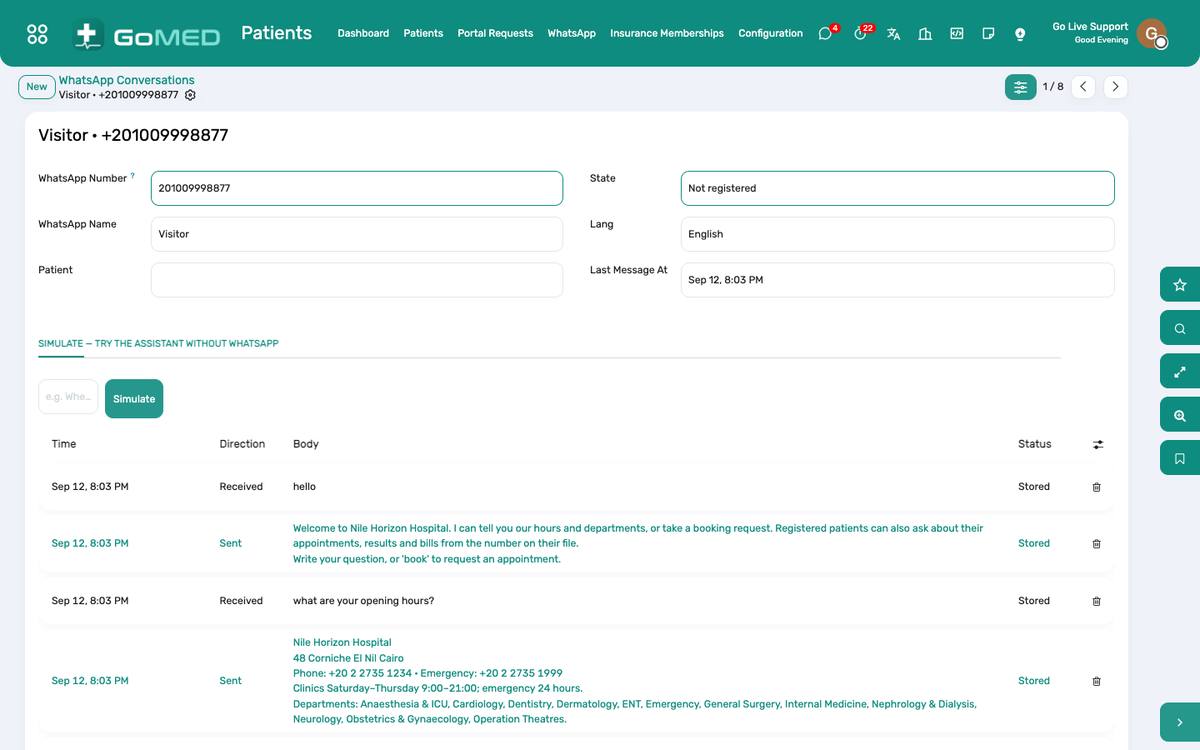Expand the right side arrow panel

[x=1180, y=722]
